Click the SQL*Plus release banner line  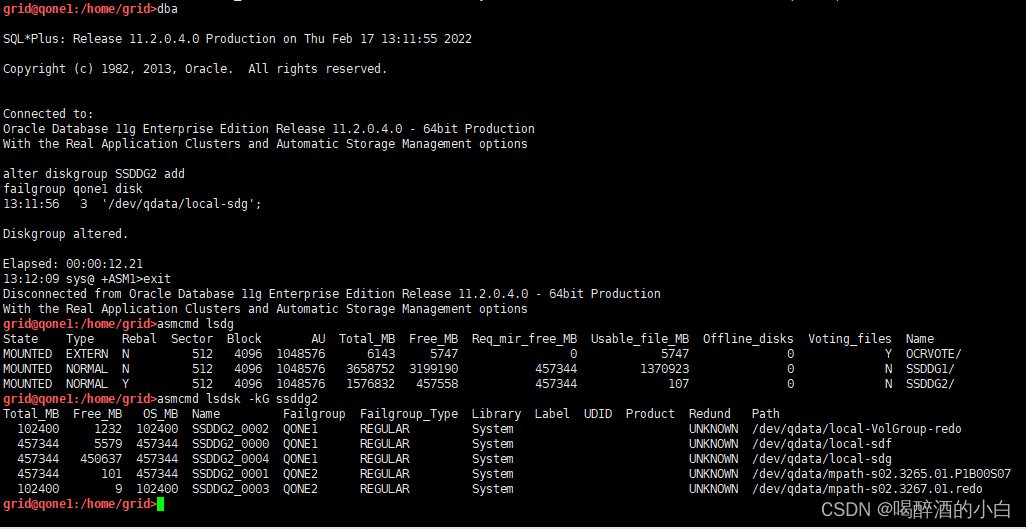(x=238, y=39)
